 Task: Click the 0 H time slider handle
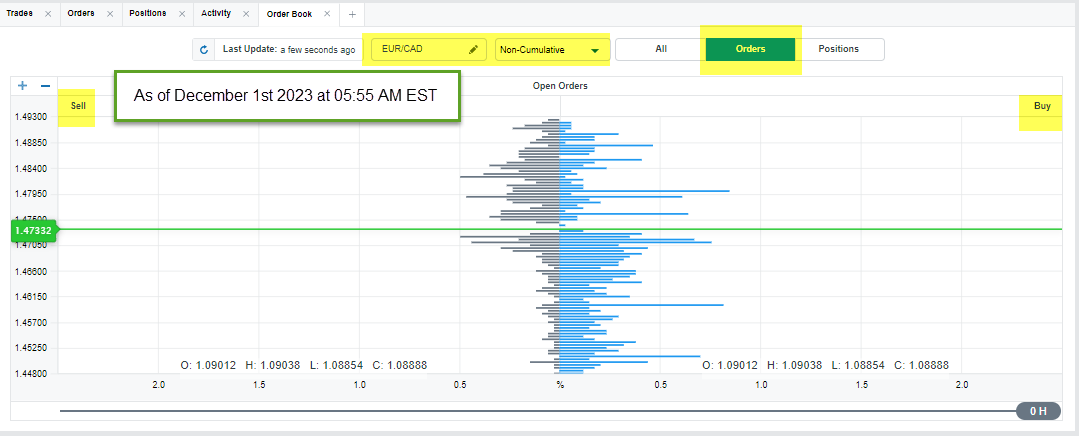click(x=1038, y=411)
